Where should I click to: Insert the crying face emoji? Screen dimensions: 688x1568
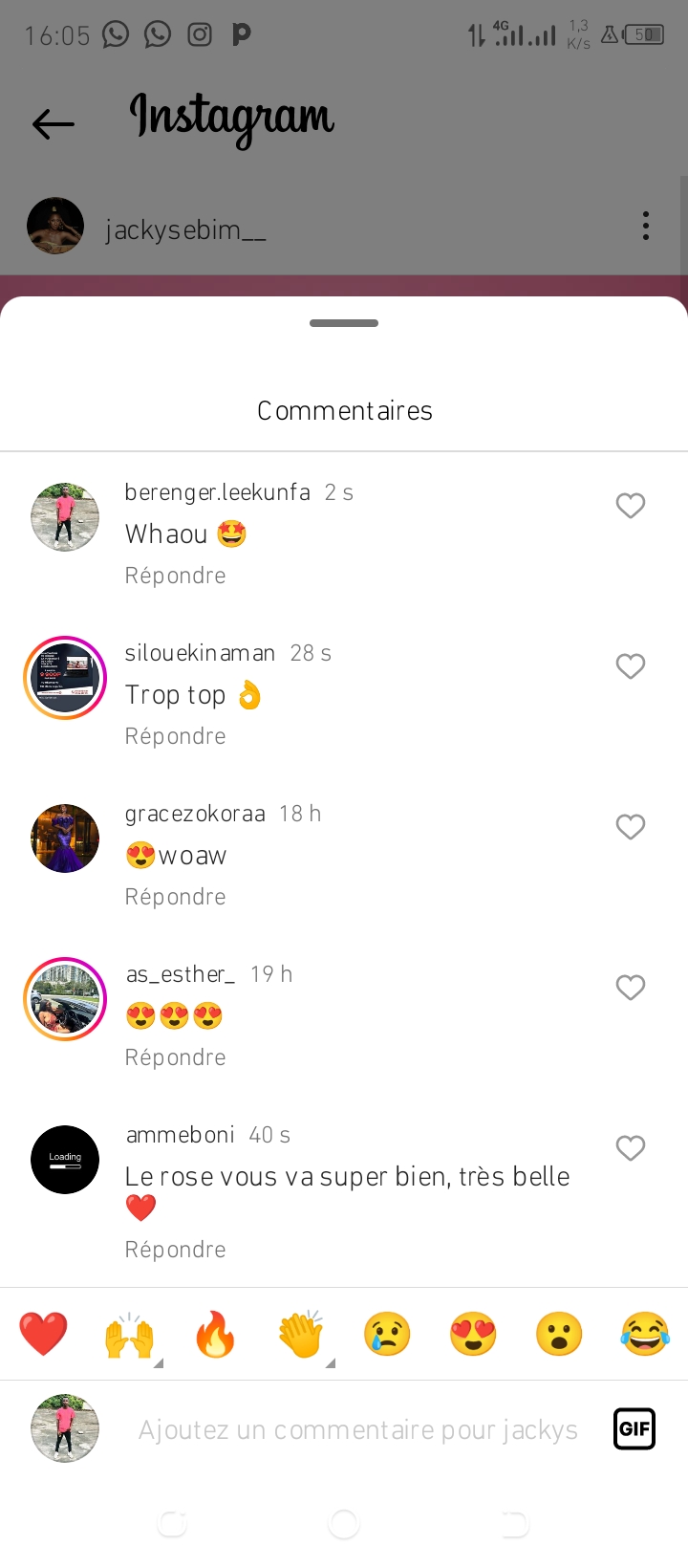pos(387,1334)
